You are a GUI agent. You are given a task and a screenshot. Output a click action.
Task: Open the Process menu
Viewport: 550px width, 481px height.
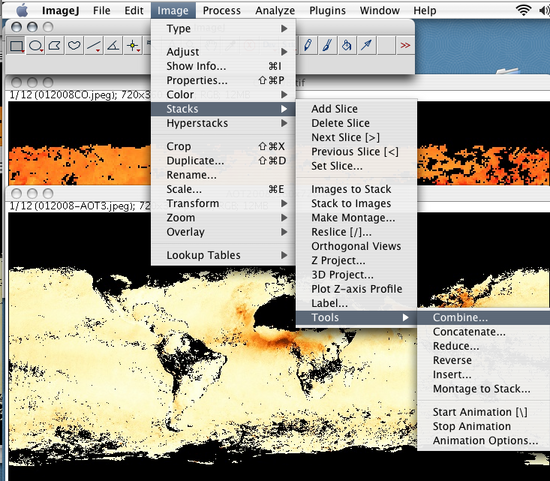[x=222, y=11]
